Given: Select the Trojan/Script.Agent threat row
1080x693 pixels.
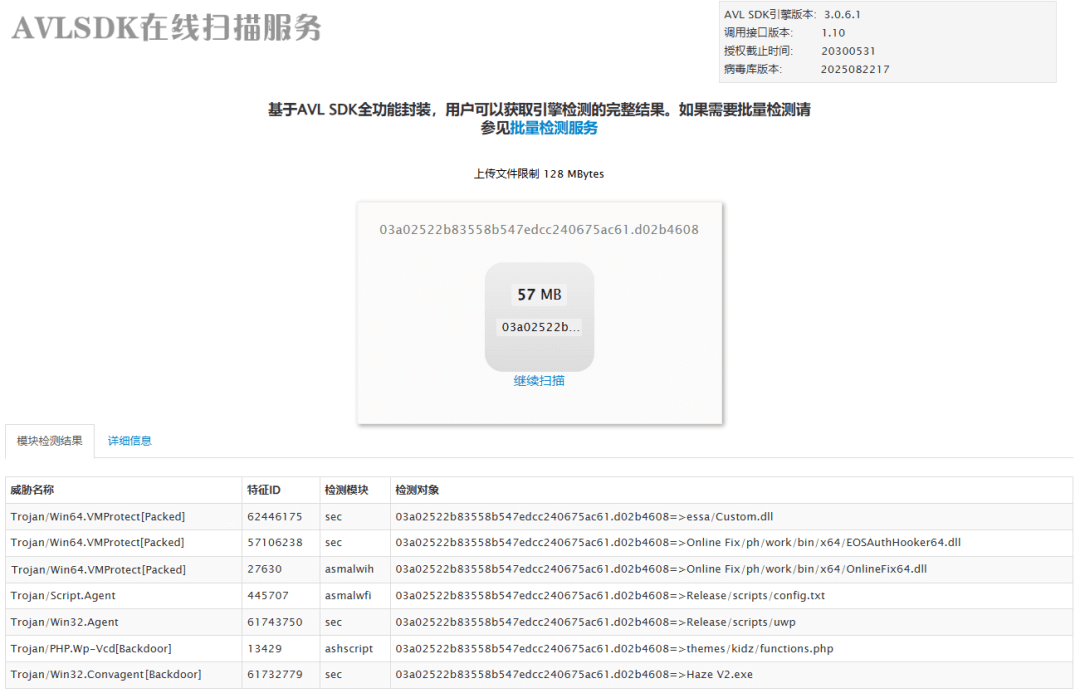Looking at the screenshot, I should click(63, 596).
